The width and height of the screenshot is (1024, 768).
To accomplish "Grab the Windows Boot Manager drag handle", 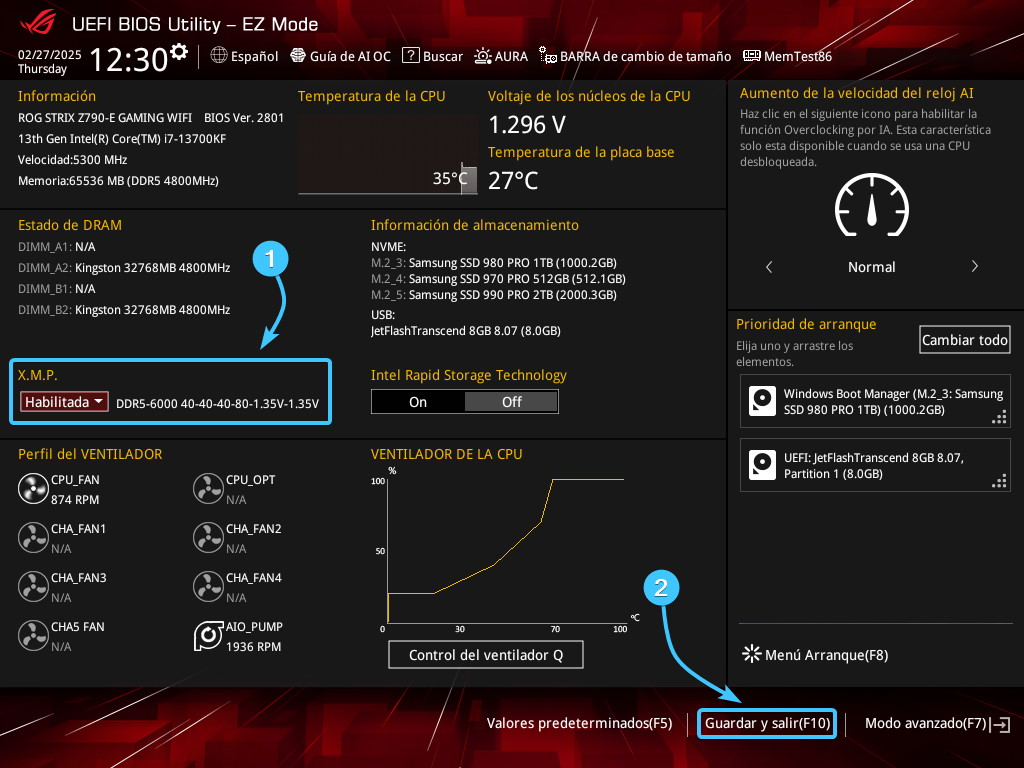I will tap(999, 417).
